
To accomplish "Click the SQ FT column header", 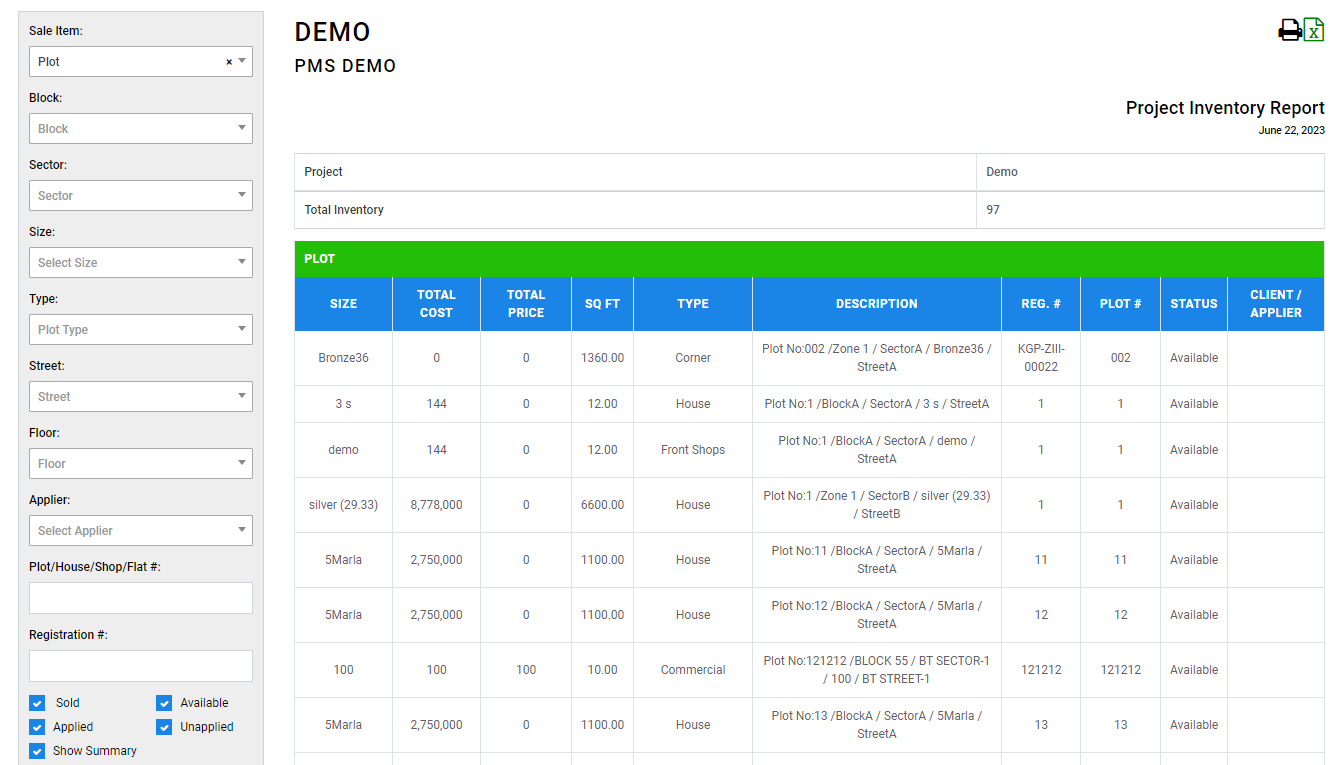I will tap(602, 304).
